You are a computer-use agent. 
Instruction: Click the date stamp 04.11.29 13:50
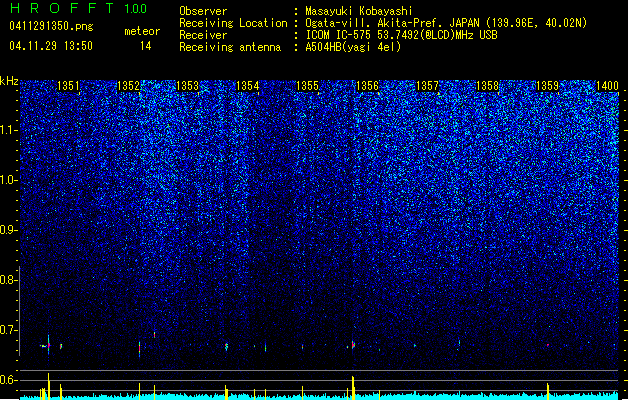tap(51, 46)
